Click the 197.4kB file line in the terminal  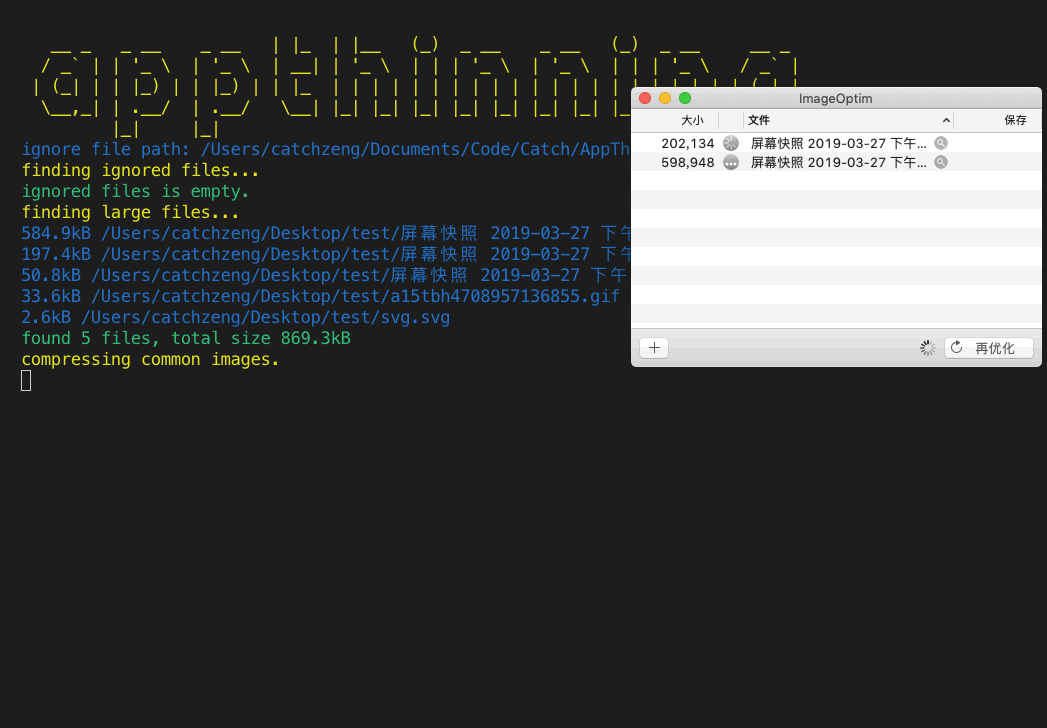[326, 254]
